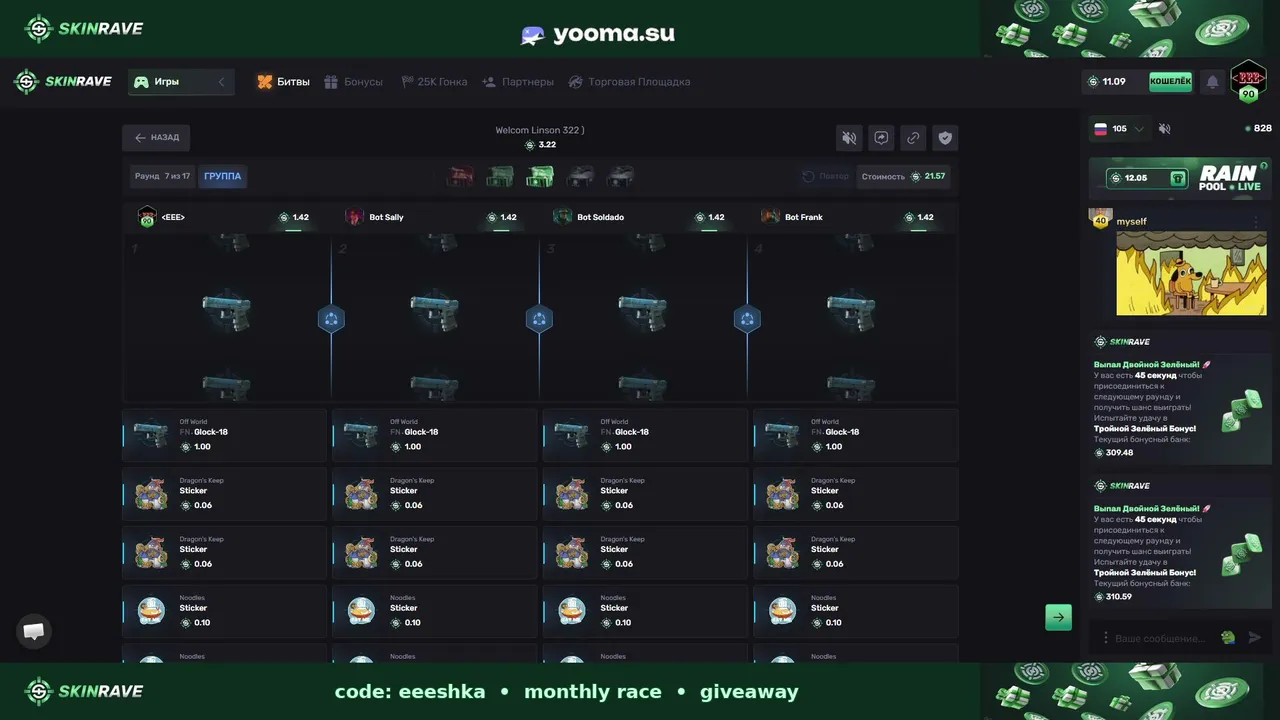Select the first red case icon

(x=460, y=177)
